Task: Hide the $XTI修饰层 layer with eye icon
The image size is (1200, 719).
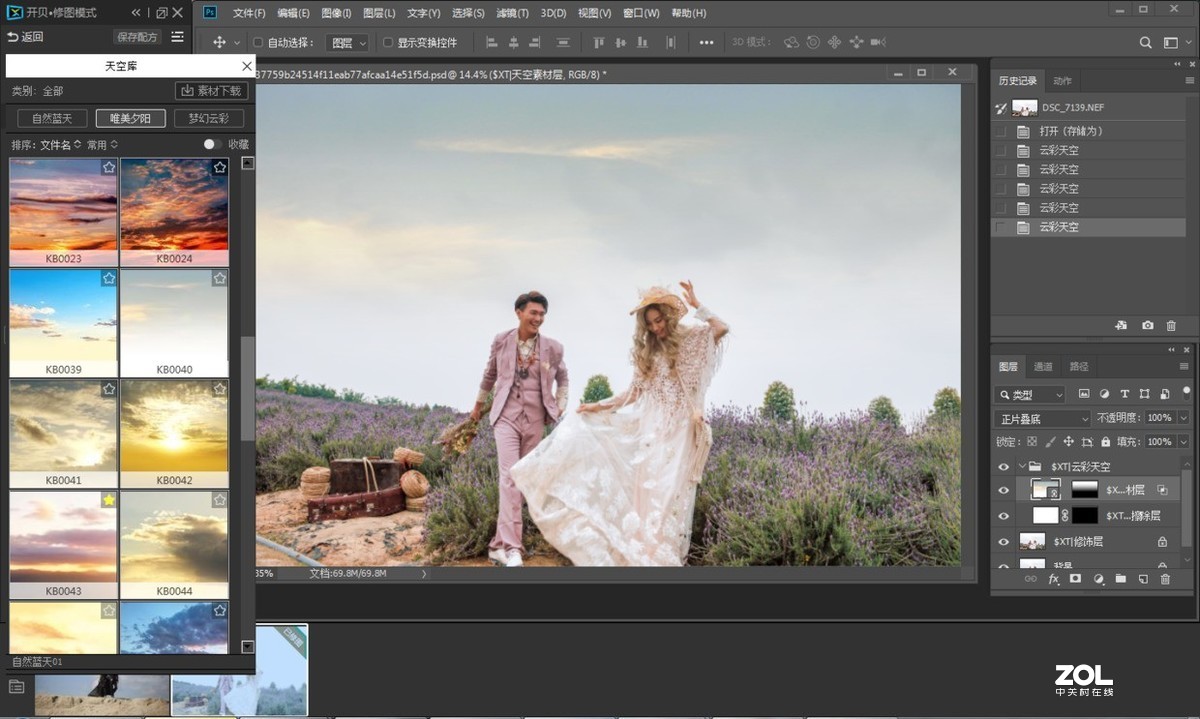Action: (1004, 541)
